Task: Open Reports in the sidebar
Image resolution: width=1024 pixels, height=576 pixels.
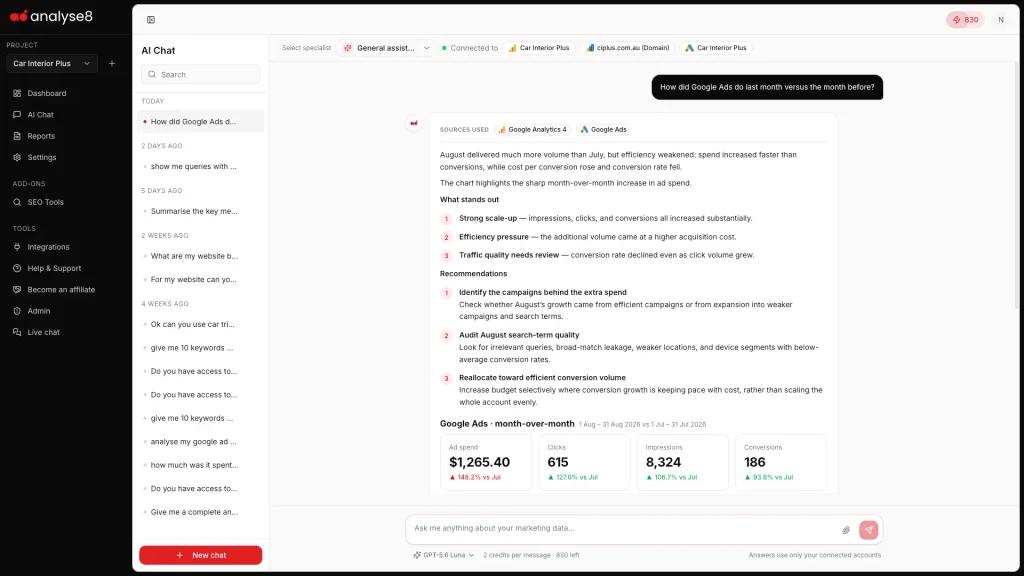Action: (40, 136)
